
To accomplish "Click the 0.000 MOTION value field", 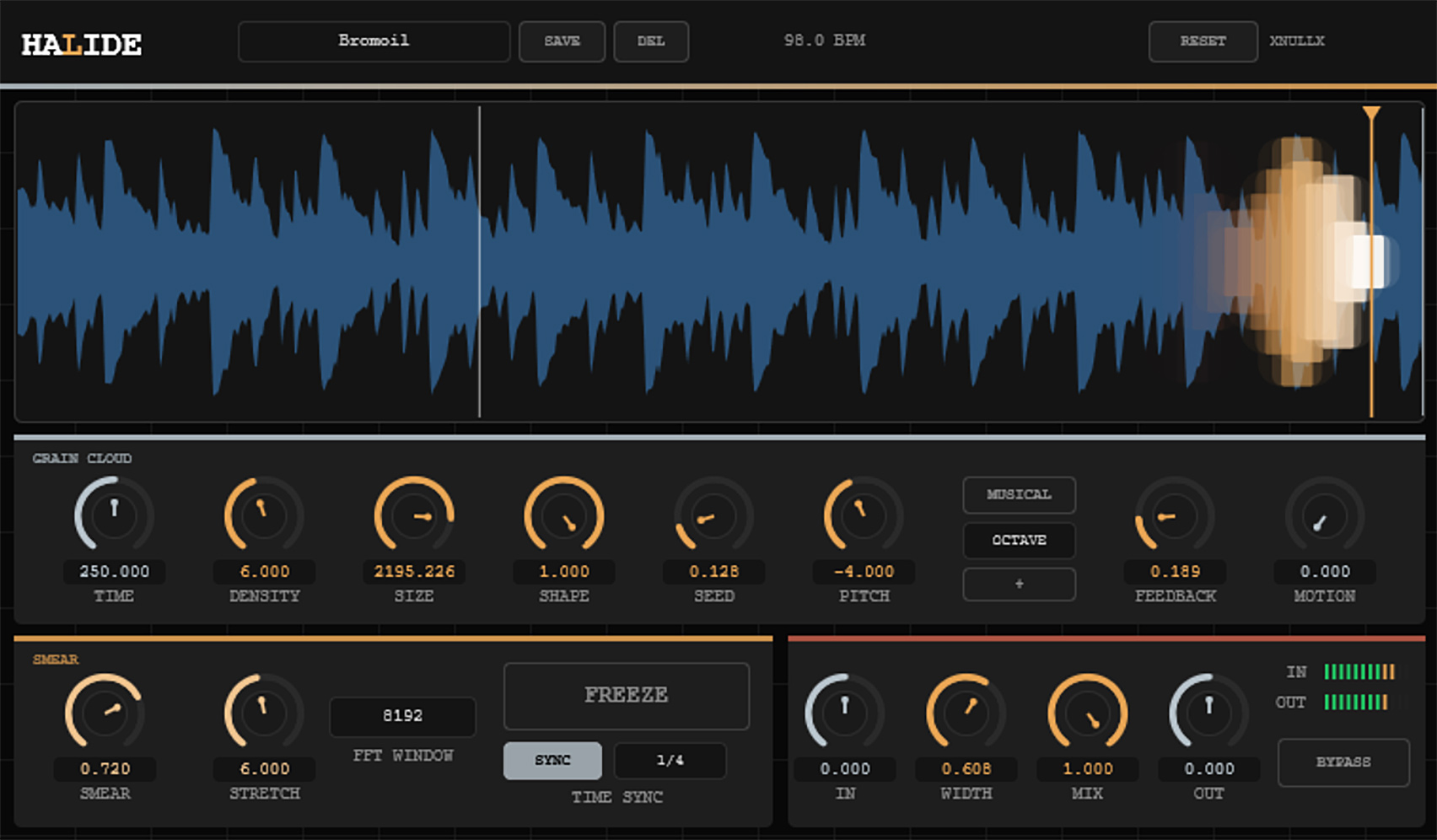I will [1325, 572].
